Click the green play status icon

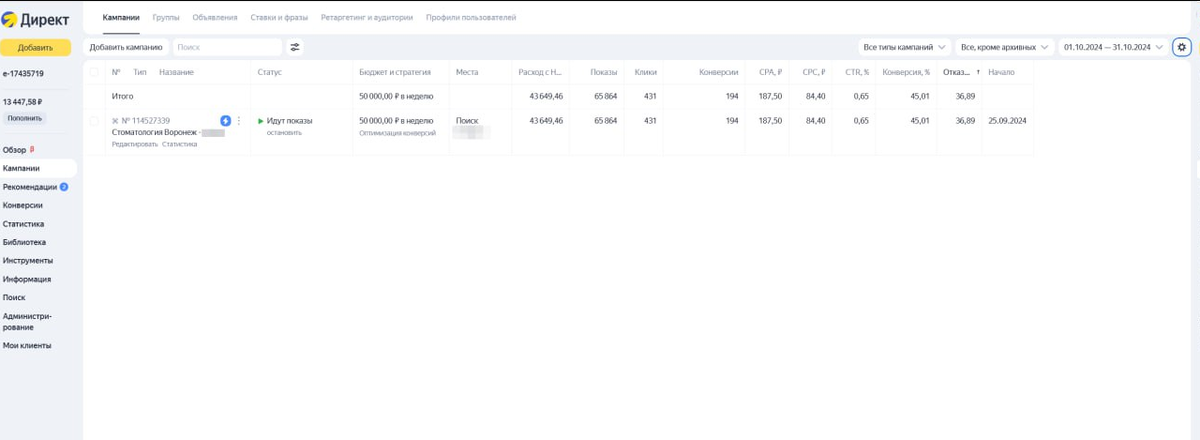tap(261, 121)
